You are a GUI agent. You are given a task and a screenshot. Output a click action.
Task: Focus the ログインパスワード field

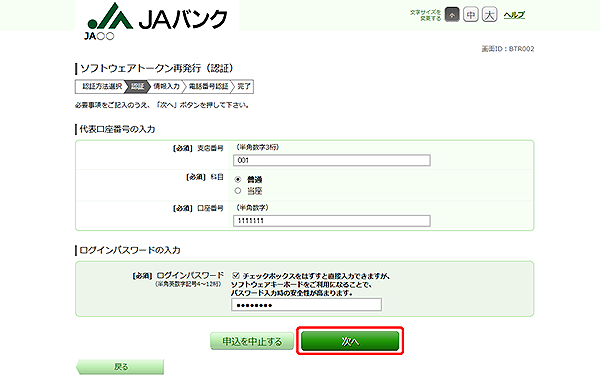[x=306, y=305]
